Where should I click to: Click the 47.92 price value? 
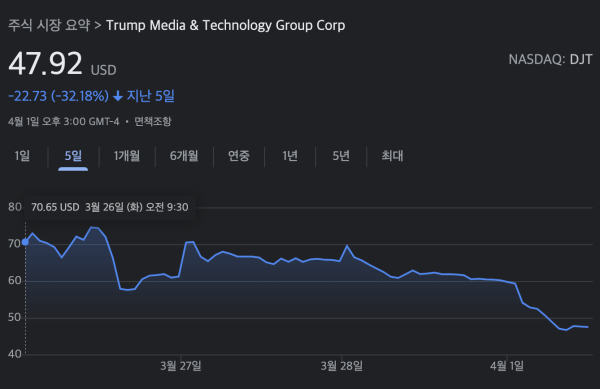[x=45, y=63]
